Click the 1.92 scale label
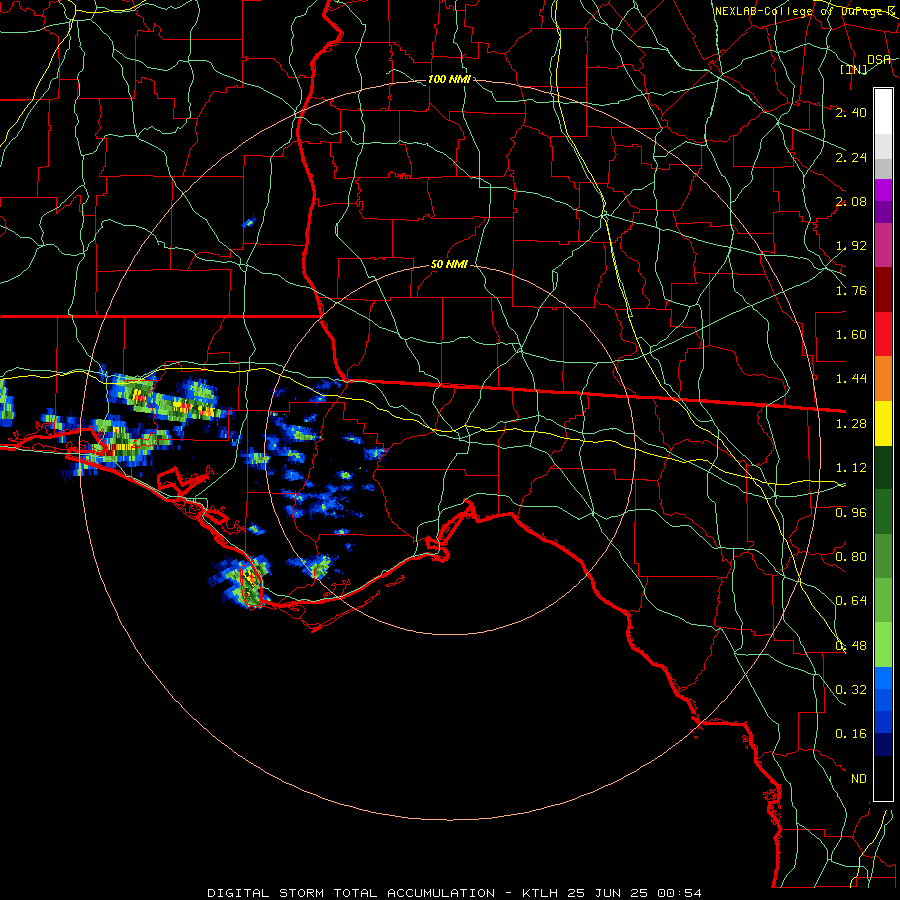The image size is (900, 900). tap(851, 246)
